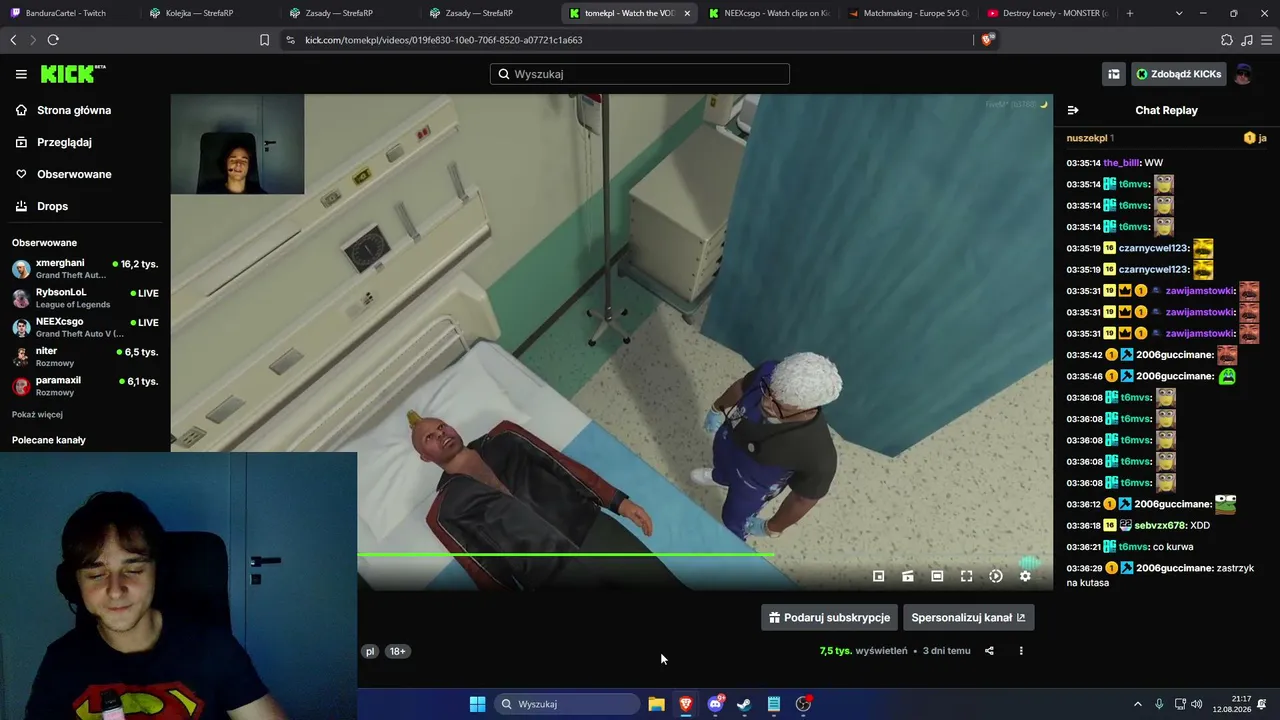The image size is (1280, 720).
Task: Open the Brave browser main menu
Action: click(1266, 40)
